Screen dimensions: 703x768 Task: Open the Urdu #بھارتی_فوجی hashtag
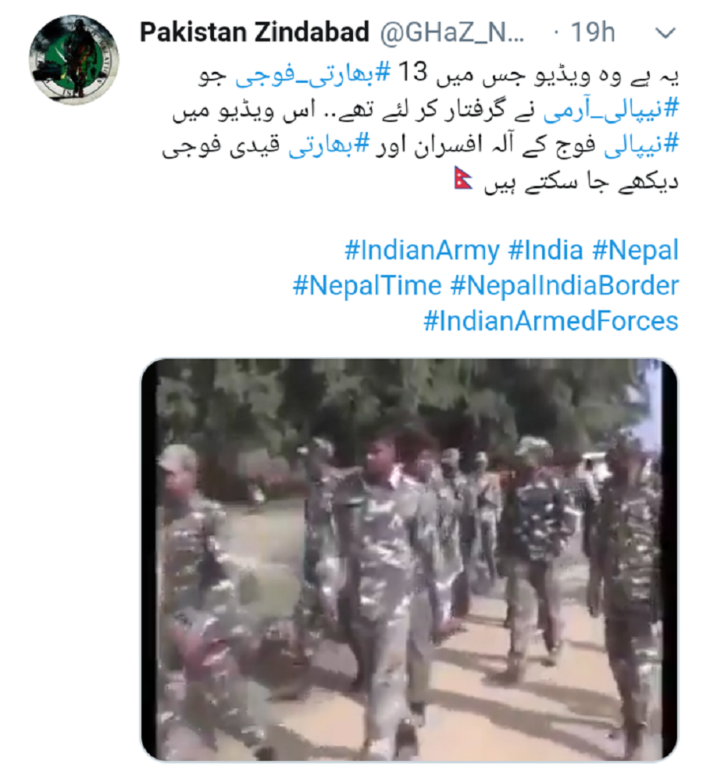[313, 75]
